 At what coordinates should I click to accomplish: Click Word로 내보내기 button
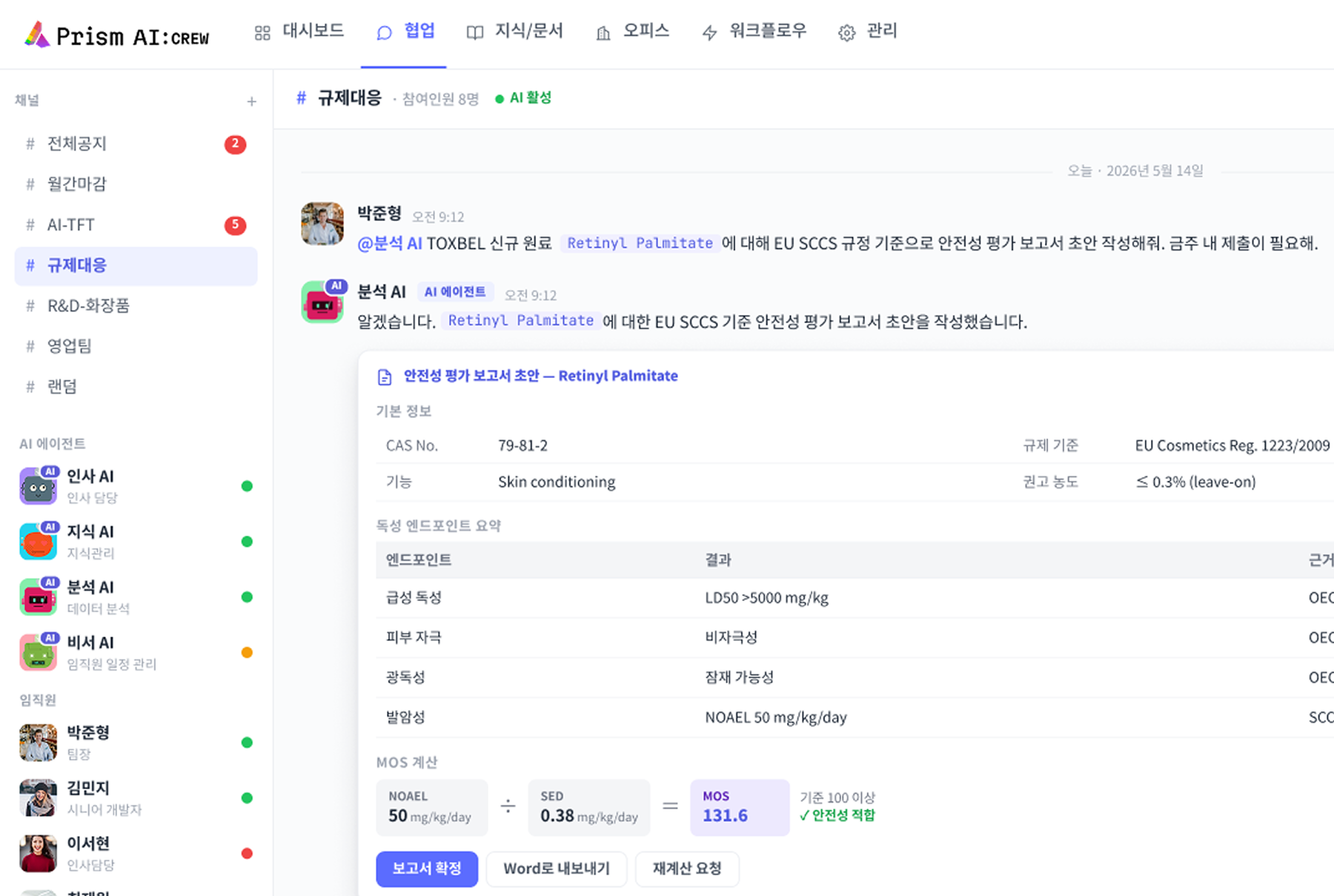557,869
